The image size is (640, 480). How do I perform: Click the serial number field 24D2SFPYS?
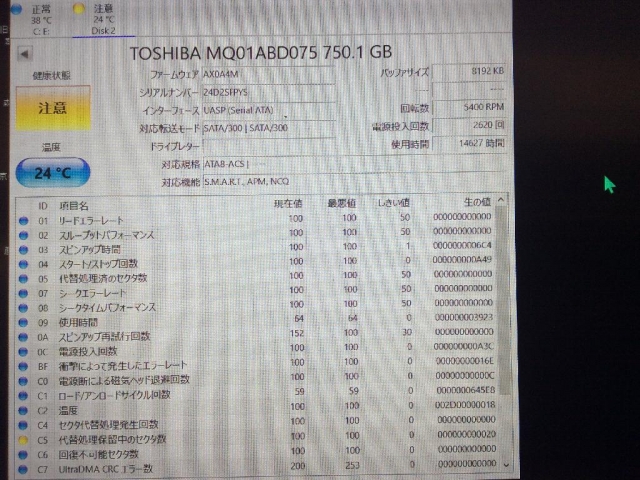click(x=269, y=92)
